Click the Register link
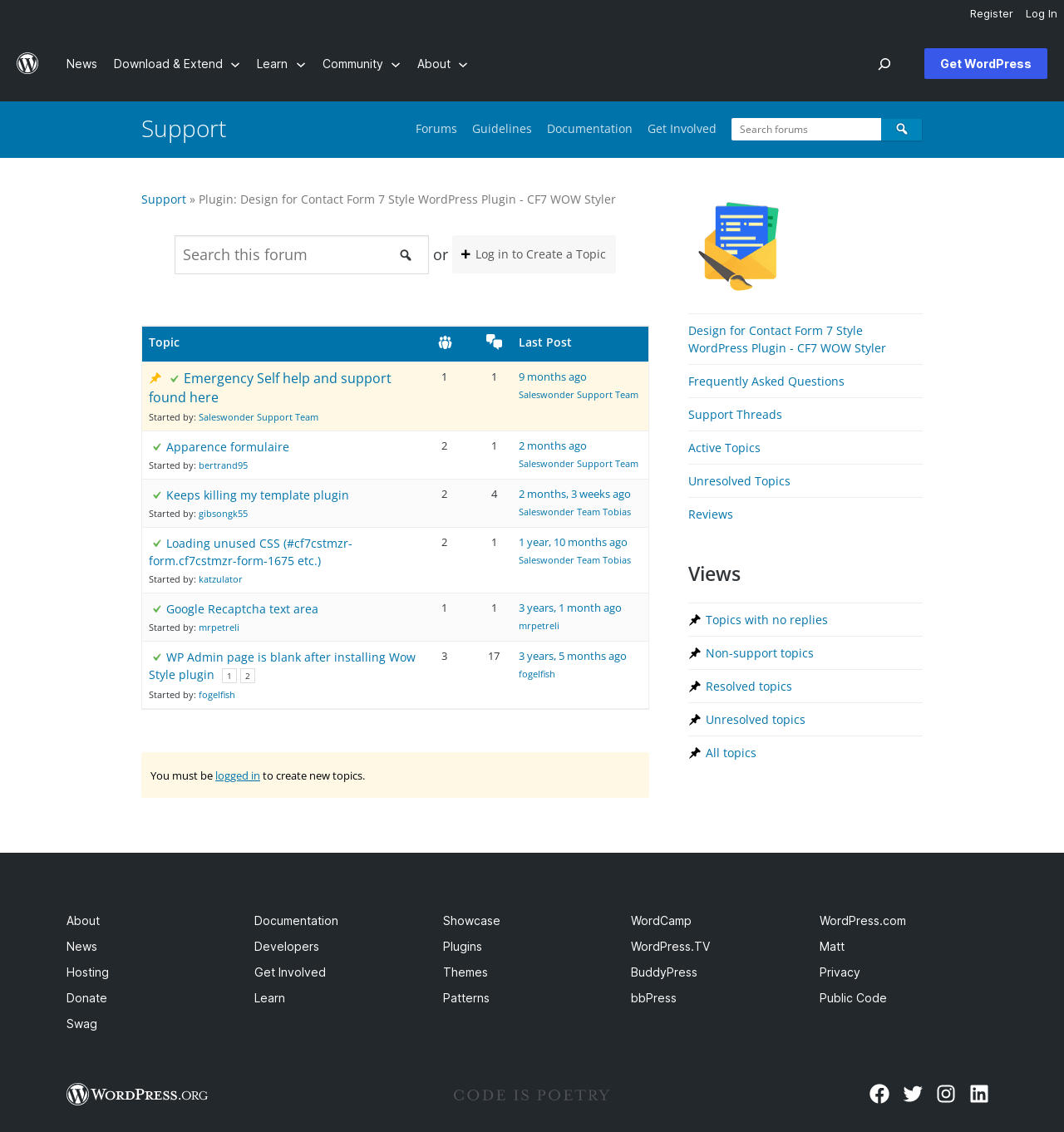The image size is (1064, 1132). [991, 14]
